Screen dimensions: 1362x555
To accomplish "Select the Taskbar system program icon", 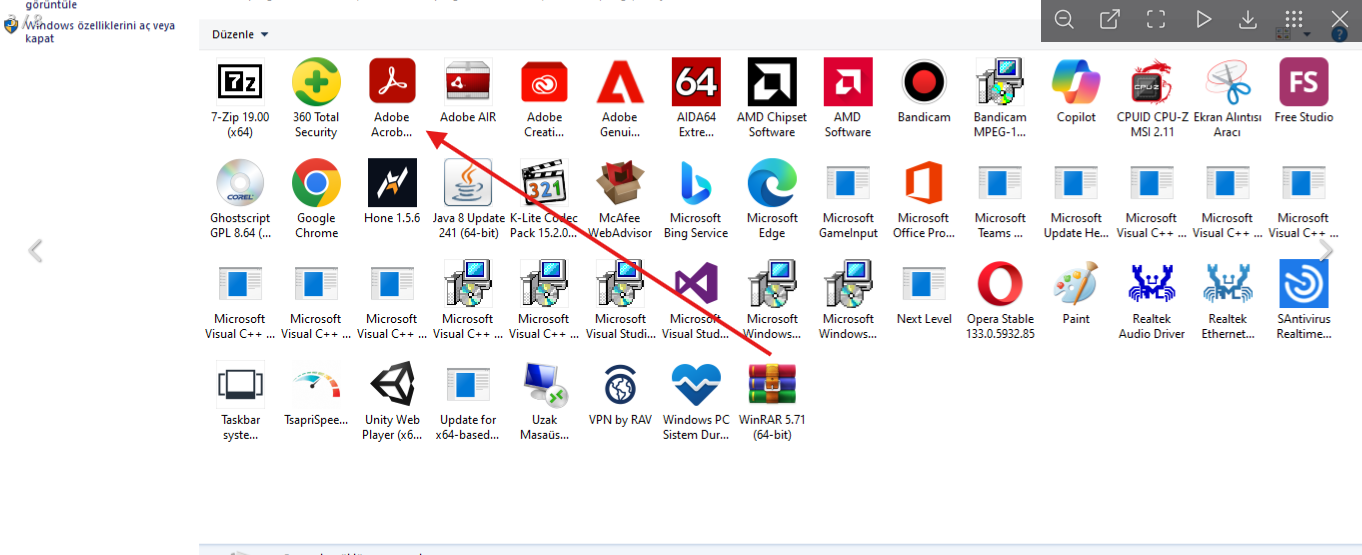I will tap(240, 385).
